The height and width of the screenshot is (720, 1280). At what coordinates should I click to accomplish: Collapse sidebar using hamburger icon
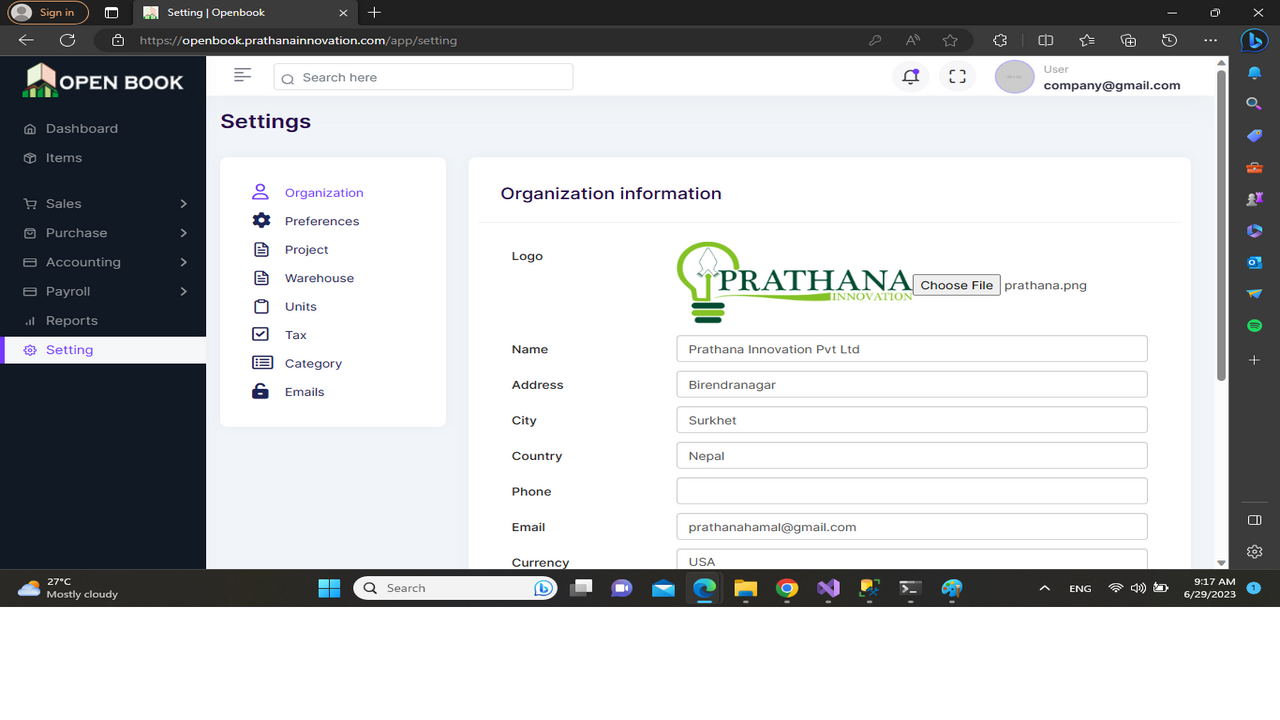pyautogui.click(x=242, y=74)
